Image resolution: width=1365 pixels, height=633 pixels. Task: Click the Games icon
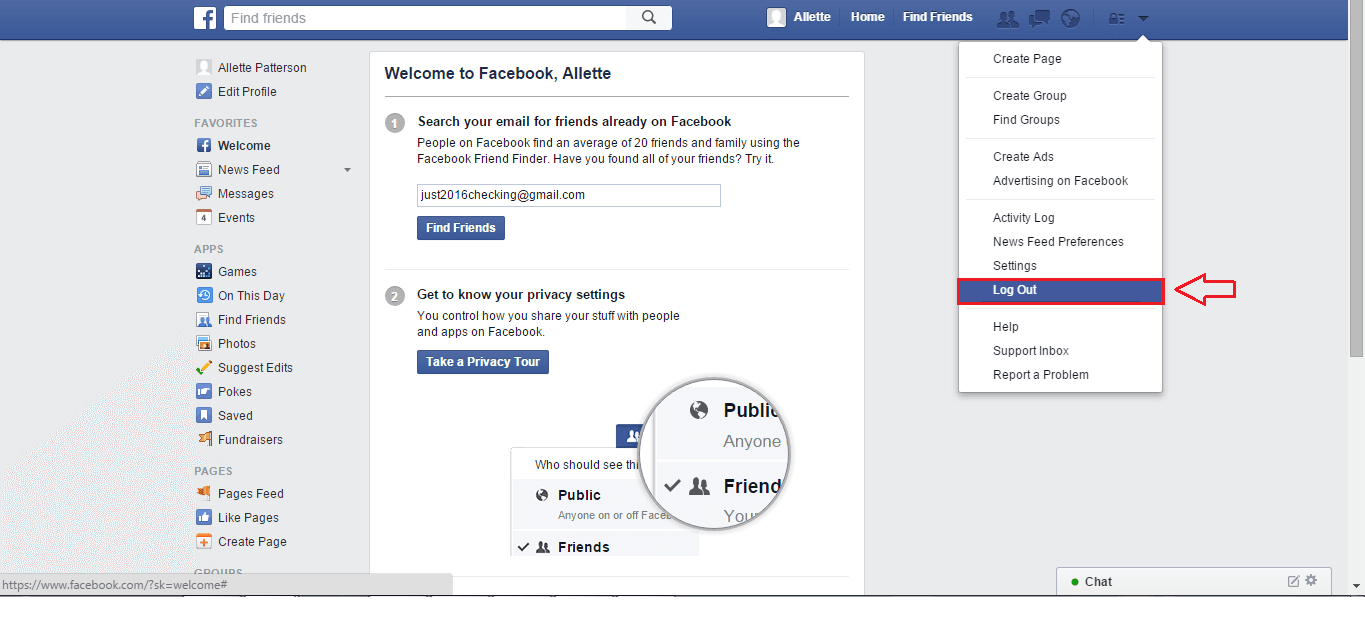204,272
